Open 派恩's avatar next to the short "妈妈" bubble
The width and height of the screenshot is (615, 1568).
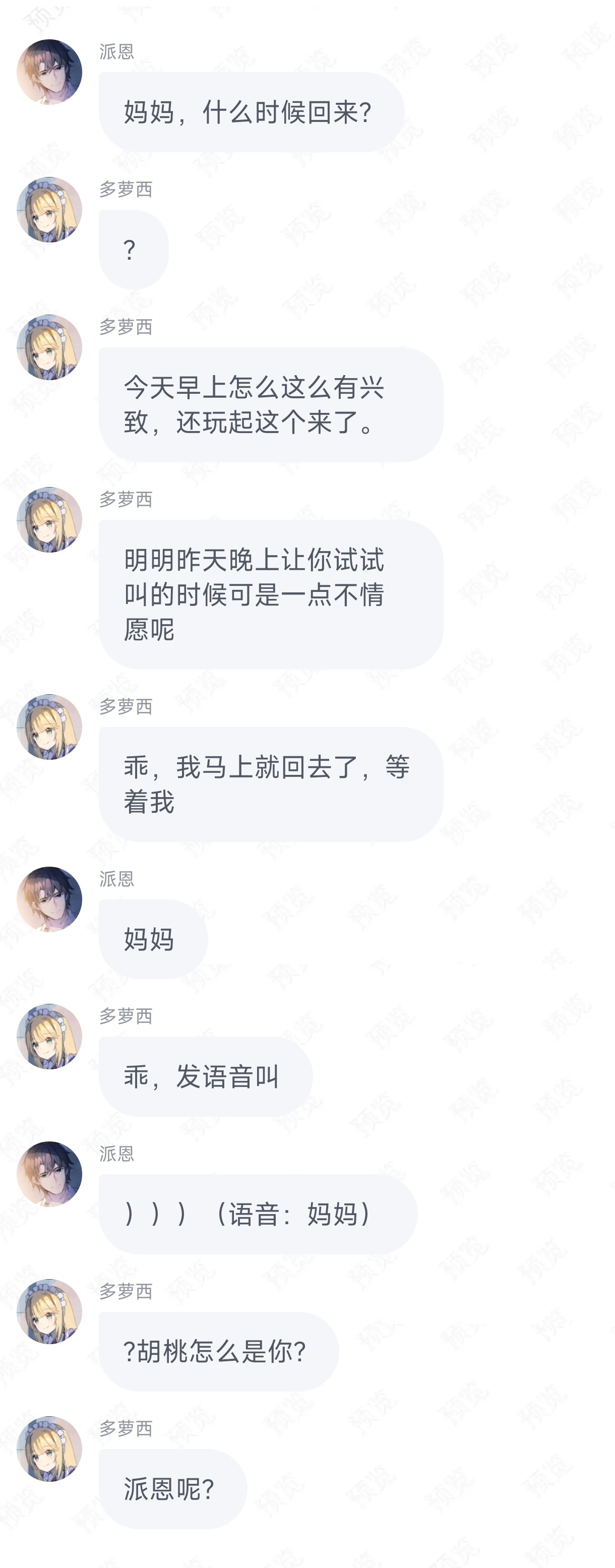pyautogui.click(x=49, y=899)
